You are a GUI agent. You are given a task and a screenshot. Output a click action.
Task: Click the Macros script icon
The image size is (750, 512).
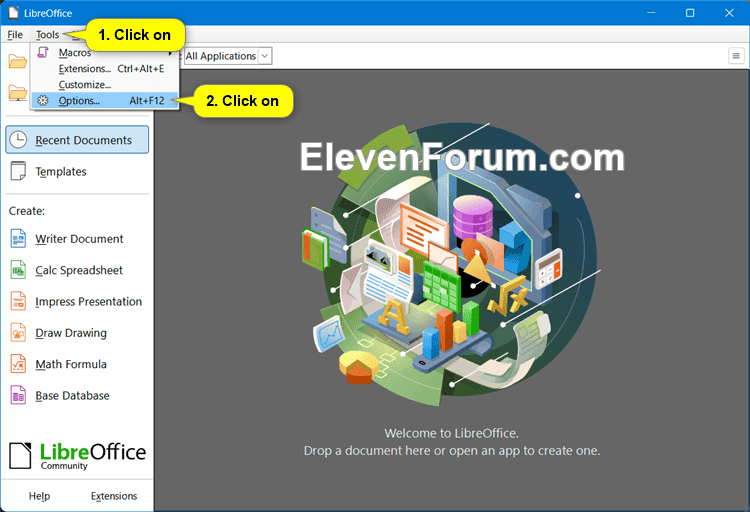[43, 52]
